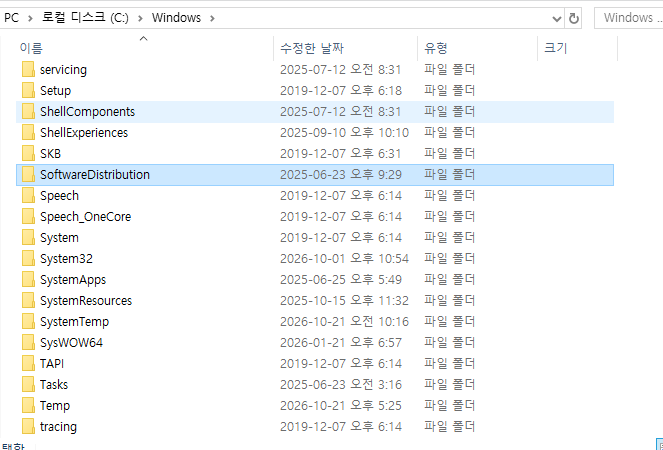Click the PC breadcrumb segment

11,18
